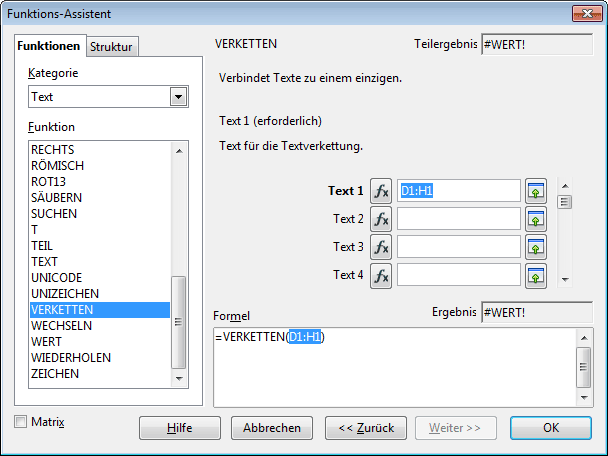This screenshot has height=456, width=608.
Task: Click the OK button
Action: pyautogui.click(x=550, y=428)
